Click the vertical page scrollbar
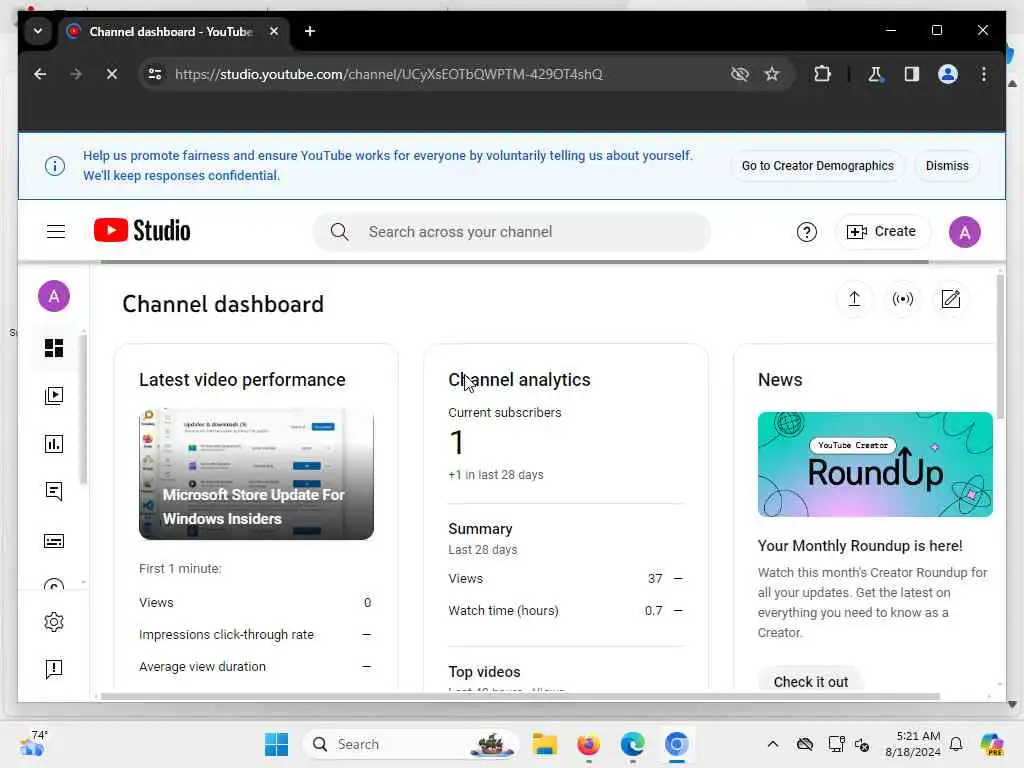 pos(1000,346)
